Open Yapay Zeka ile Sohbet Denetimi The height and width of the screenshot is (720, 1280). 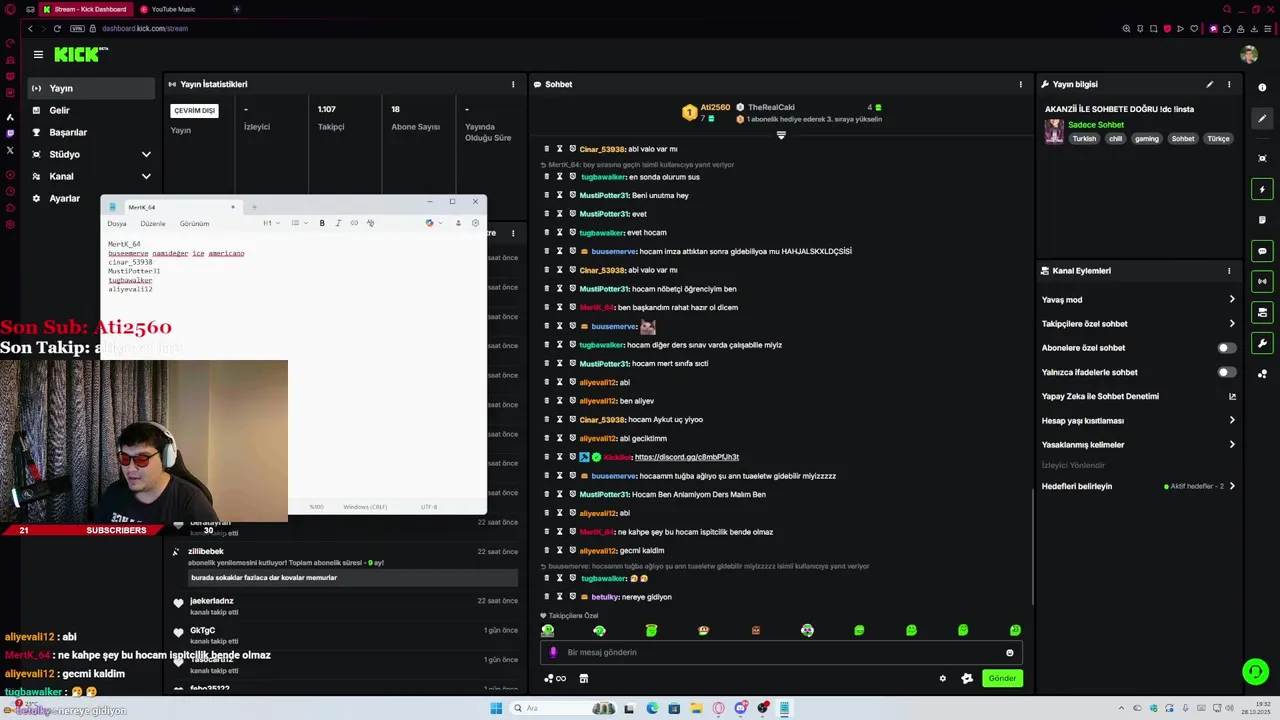(1139, 396)
